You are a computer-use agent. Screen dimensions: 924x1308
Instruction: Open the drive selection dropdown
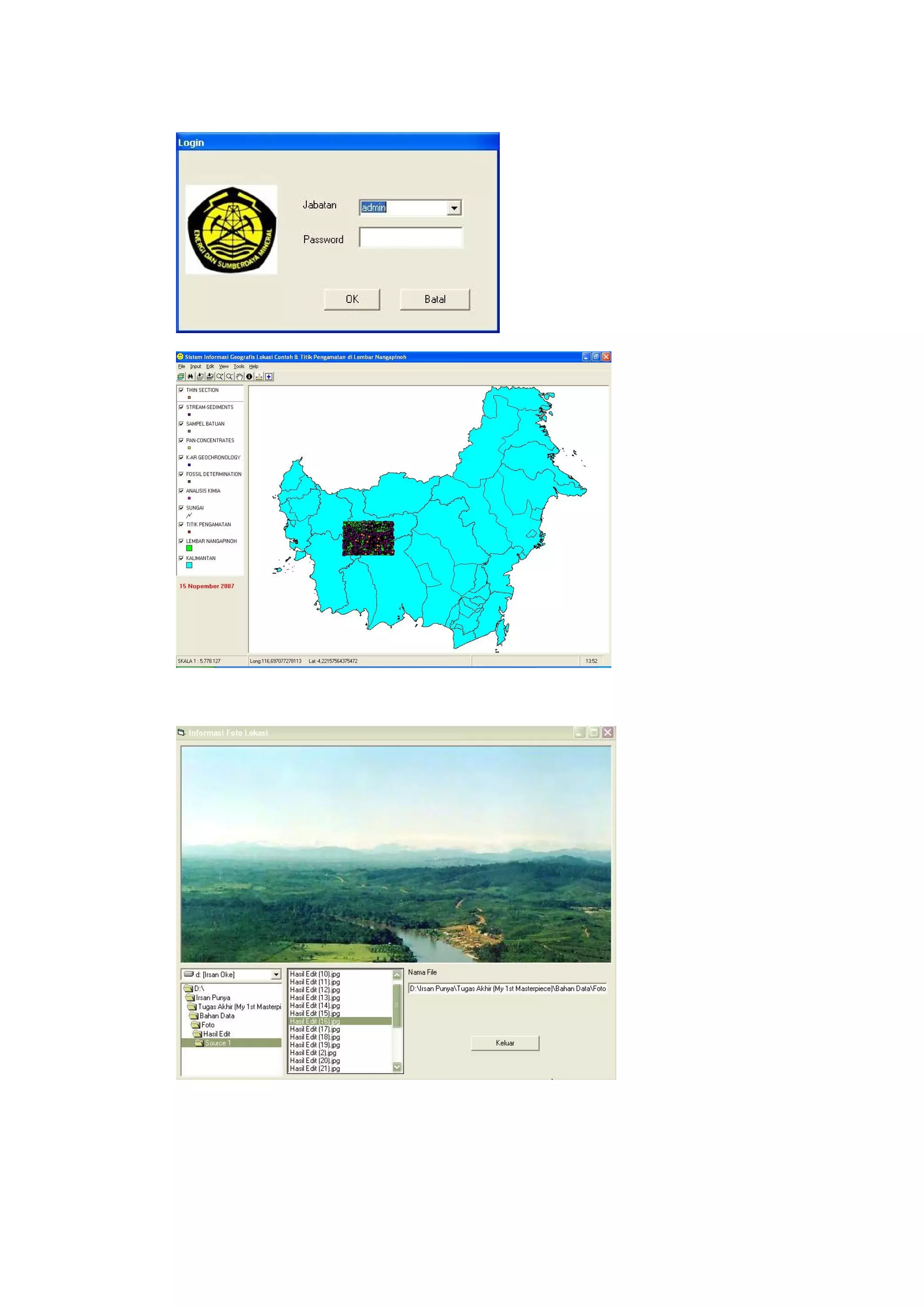pyautogui.click(x=276, y=975)
